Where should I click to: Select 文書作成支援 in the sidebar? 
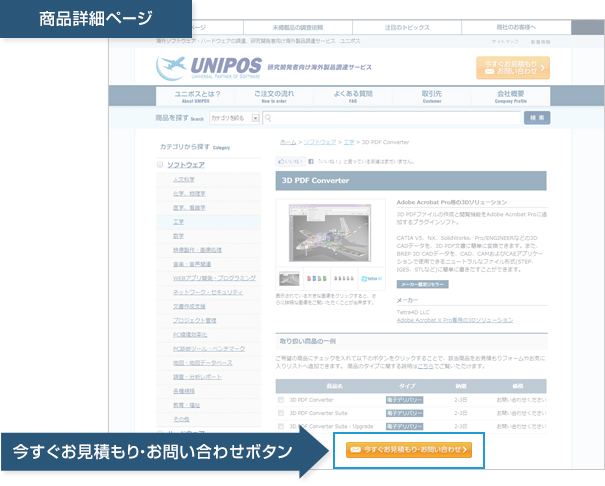point(189,306)
